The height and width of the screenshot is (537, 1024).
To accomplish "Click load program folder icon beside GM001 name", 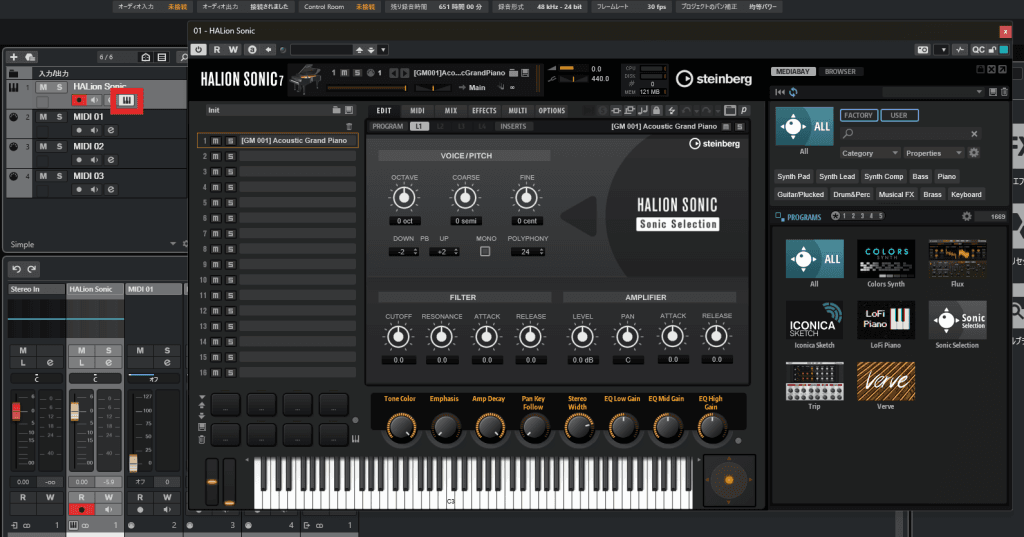I will point(513,73).
